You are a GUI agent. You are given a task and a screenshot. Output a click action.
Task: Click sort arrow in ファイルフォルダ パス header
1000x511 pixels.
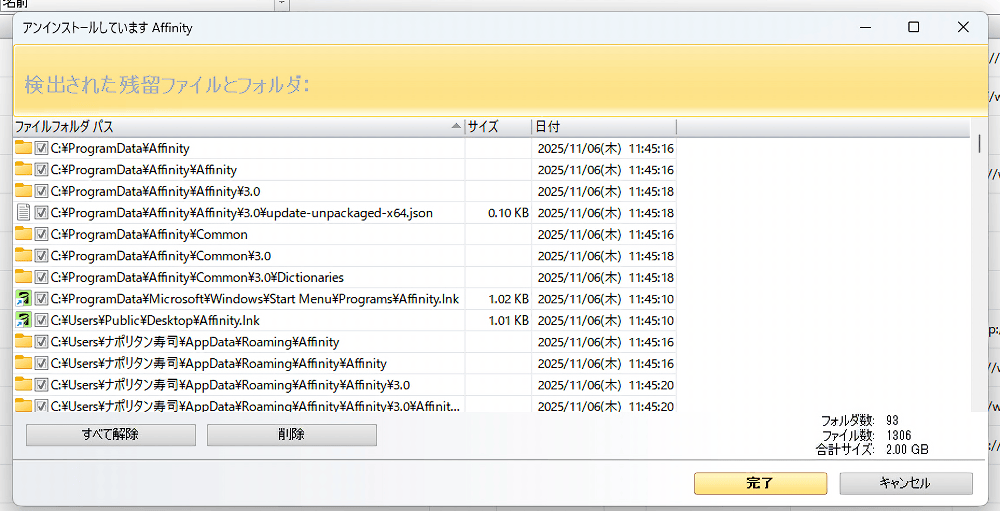(x=456, y=127)
